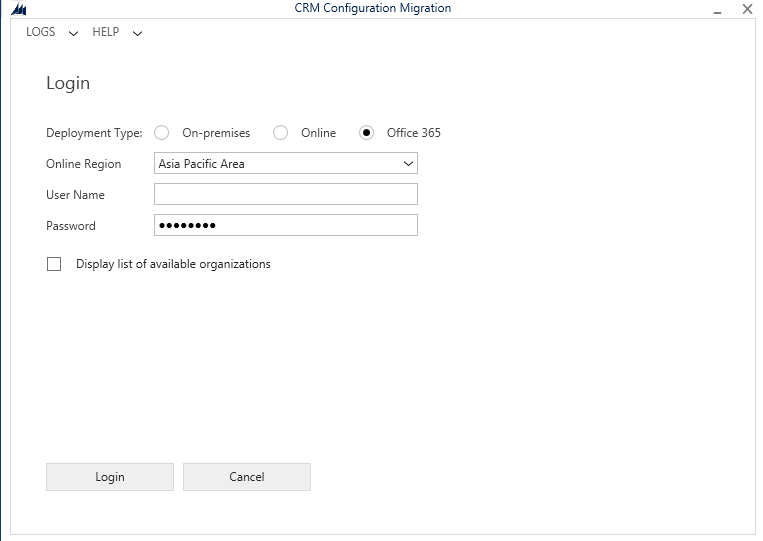Enable Display list of available organizations checkbox
Screen dimensions: 763x541
click(x=54, y=265)
